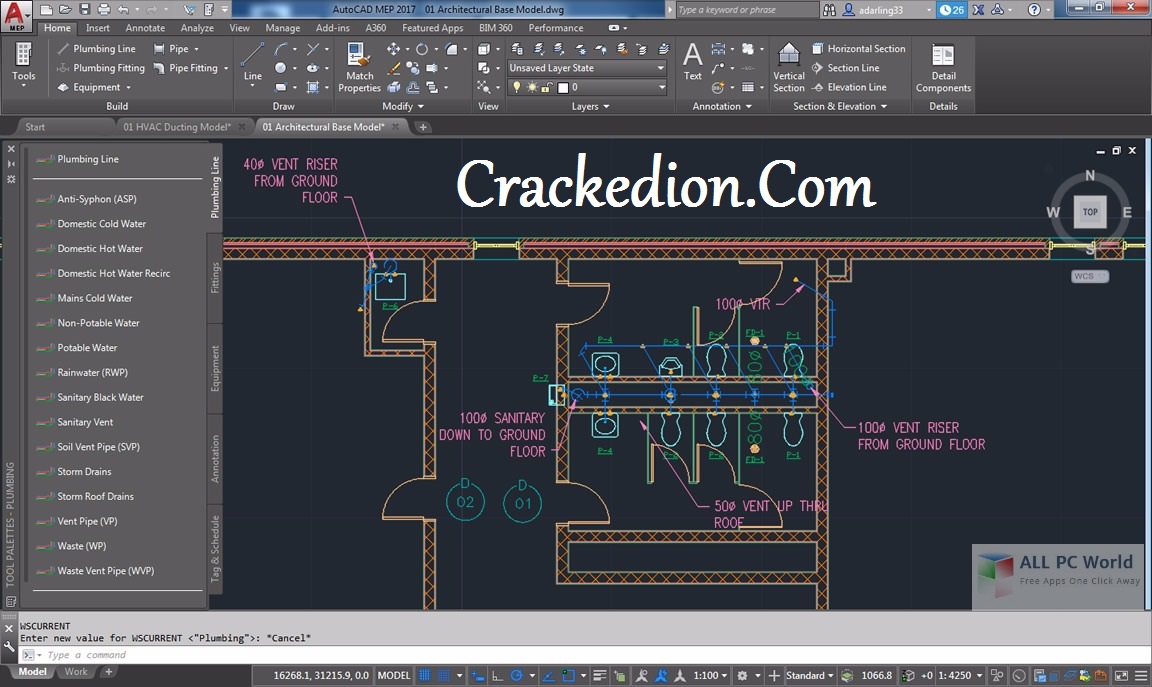Click the Erase tool icon

click(394, 68)
